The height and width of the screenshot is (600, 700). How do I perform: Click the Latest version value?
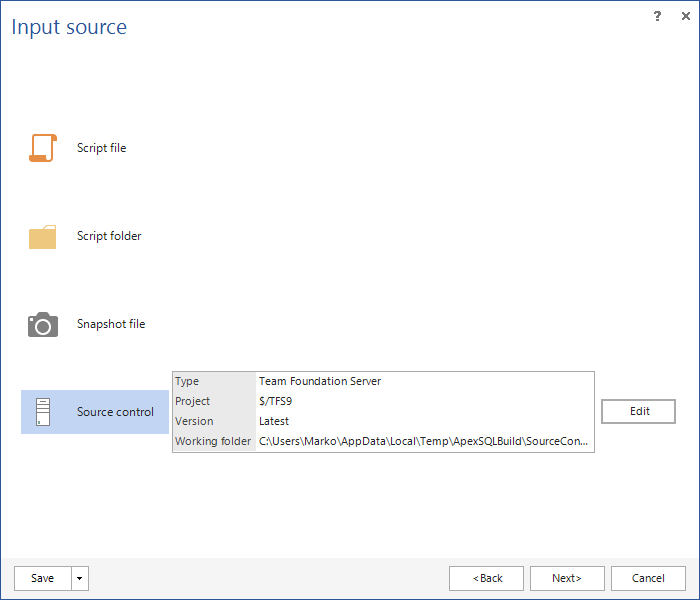pyautogui.click(x=274, y=421)
